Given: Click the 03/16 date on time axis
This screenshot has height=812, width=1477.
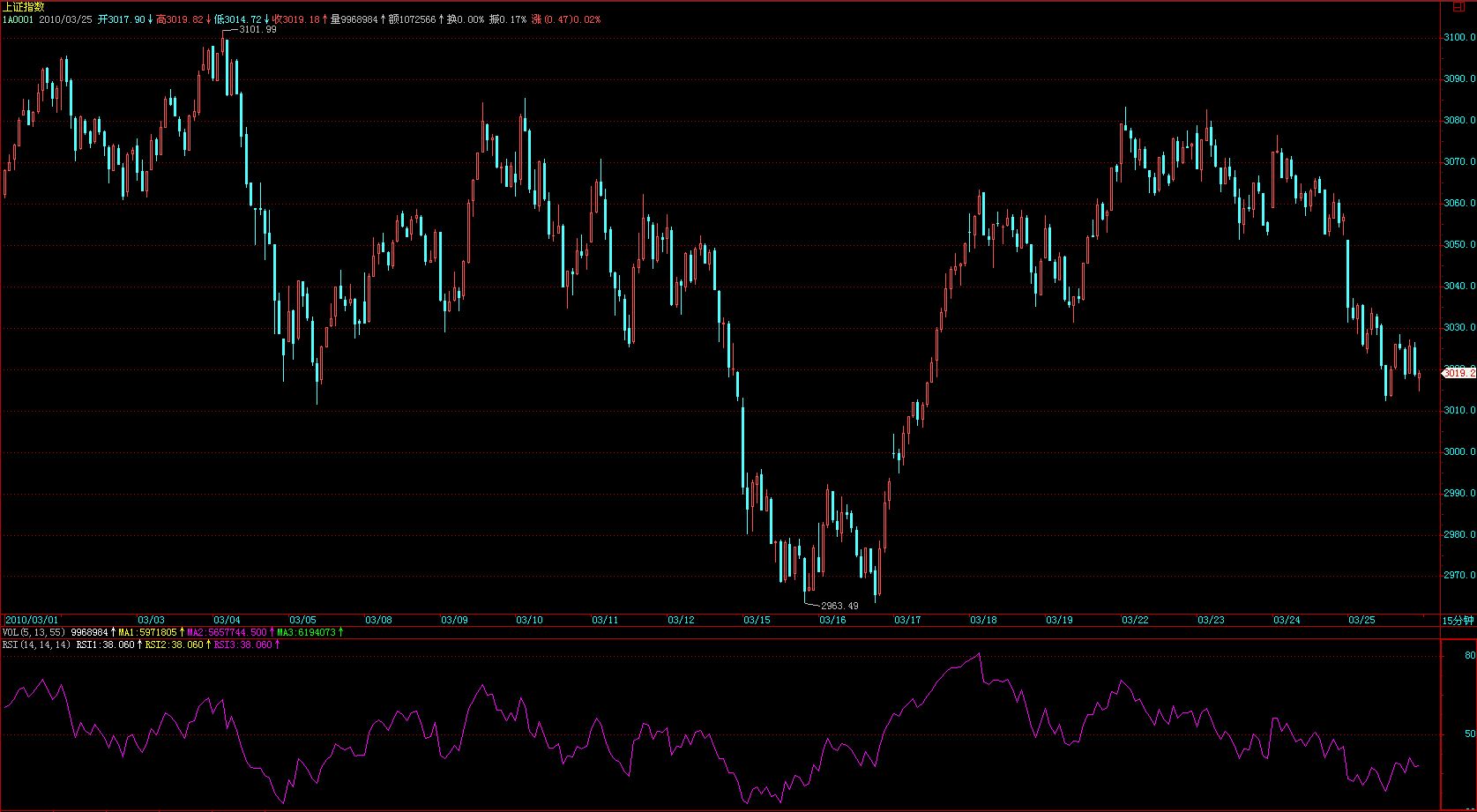Looking at the screenshot, I should pyautogui.click(x=832, y=620).
